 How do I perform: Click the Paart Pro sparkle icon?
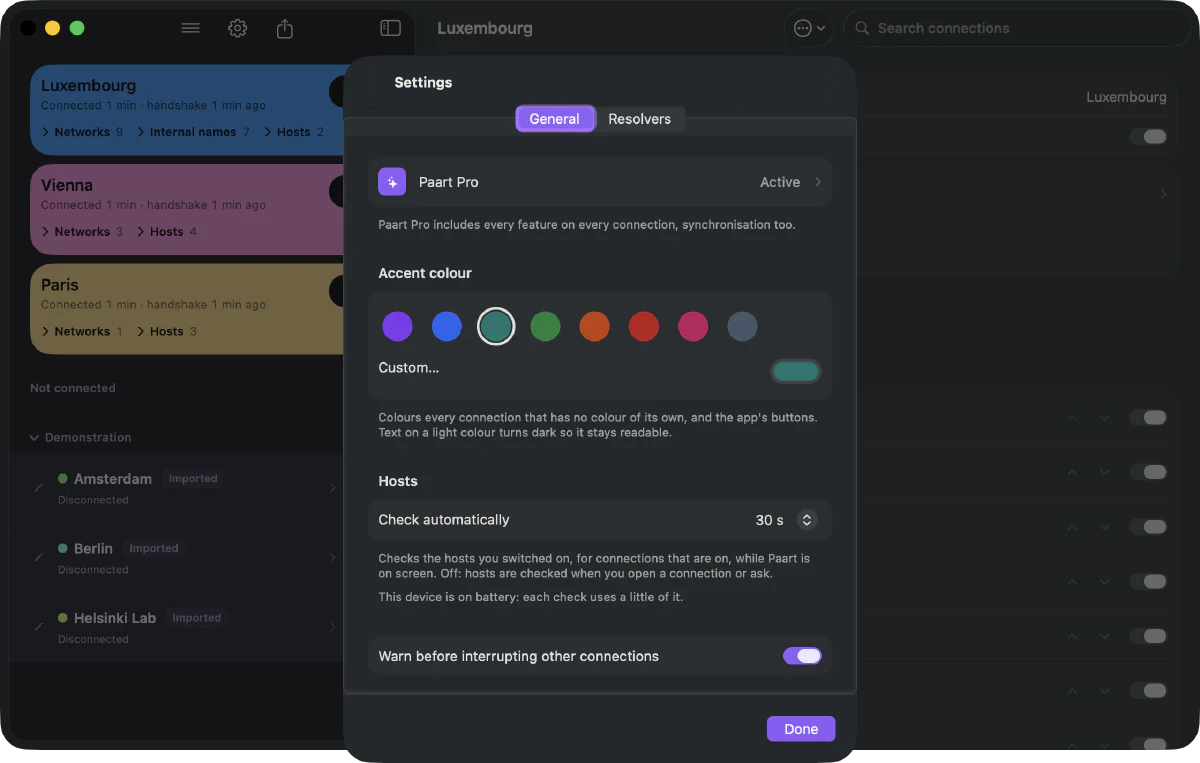(392, 182)
